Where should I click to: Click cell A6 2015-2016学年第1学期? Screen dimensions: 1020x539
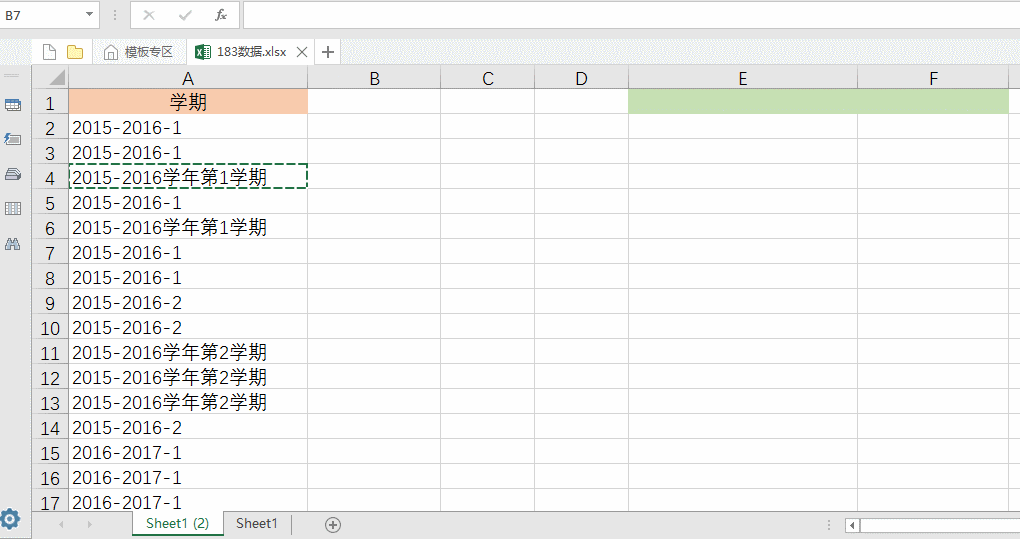tap(188, 227)
